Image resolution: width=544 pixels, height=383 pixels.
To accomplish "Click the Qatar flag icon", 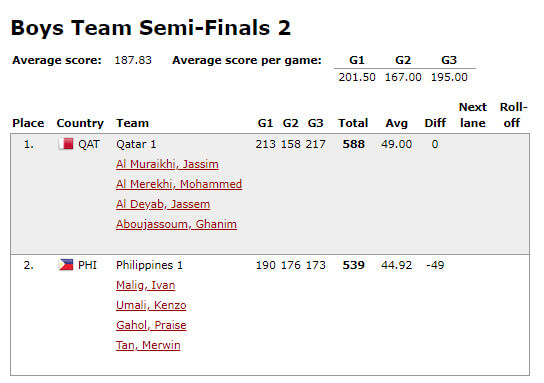I will pyautogui.click(x=66, y=144).
